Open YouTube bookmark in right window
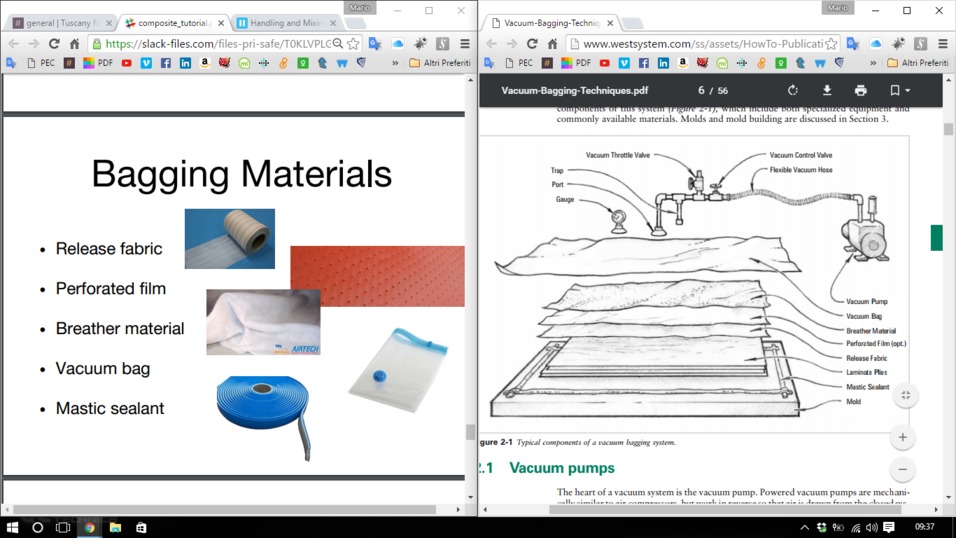 [604, 63]
